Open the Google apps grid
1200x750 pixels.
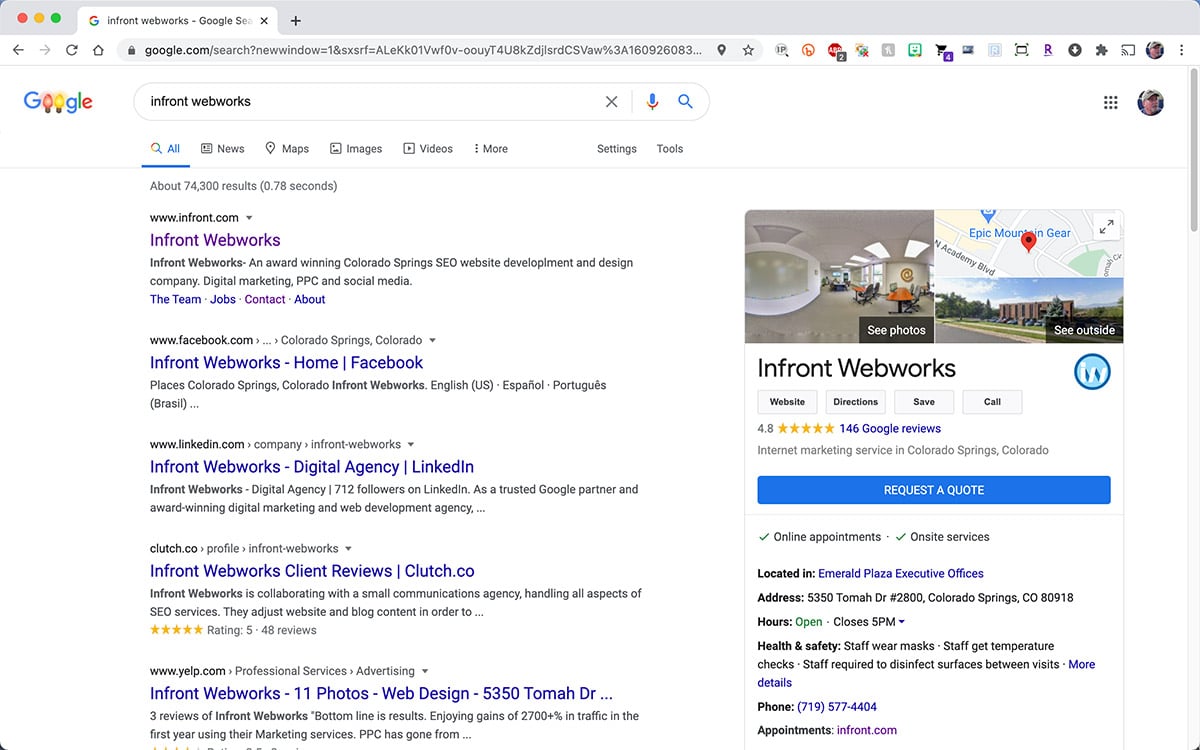[1110, 101]
